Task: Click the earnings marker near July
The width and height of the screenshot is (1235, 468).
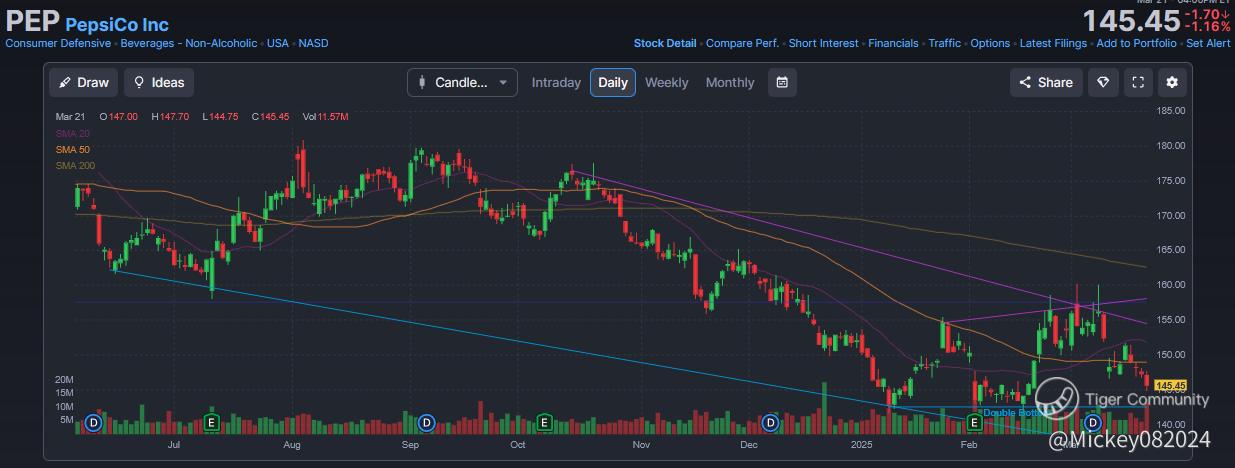Action: (x=211, y=422)
